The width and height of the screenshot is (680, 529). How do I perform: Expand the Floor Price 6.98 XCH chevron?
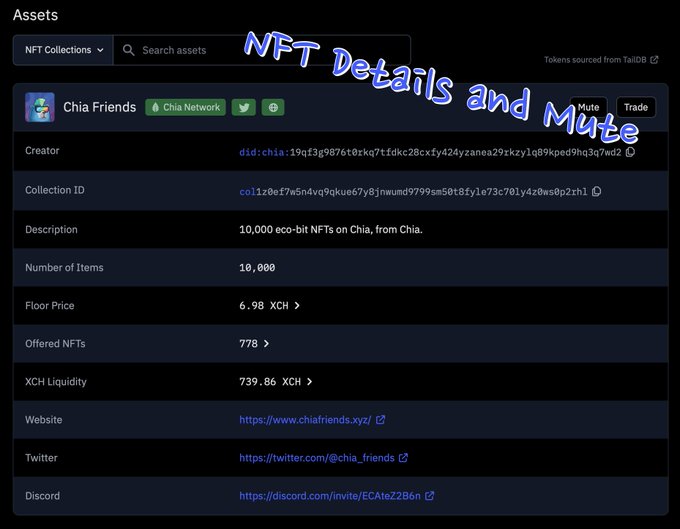(x=297, y=306)
